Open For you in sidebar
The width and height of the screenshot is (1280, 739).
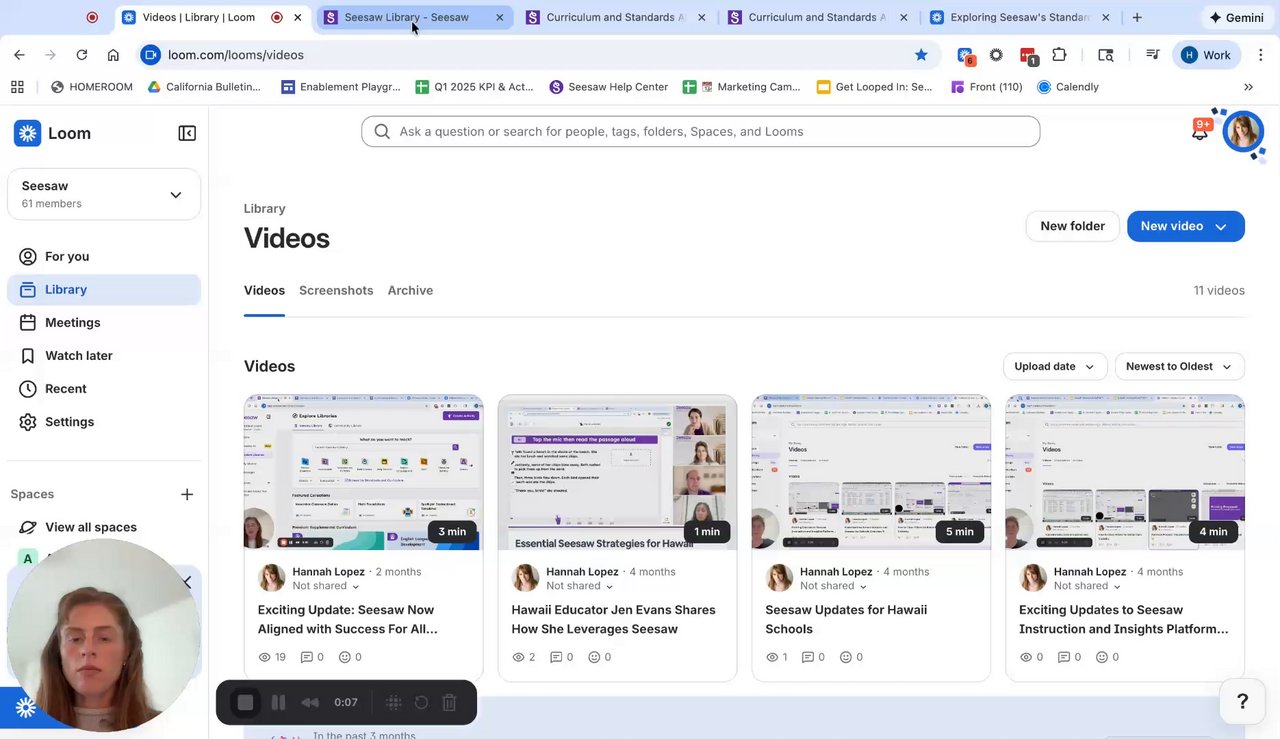(104, 256)
